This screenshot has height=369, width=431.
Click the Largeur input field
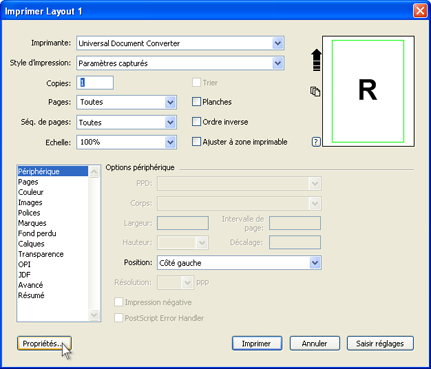[183, 223]
